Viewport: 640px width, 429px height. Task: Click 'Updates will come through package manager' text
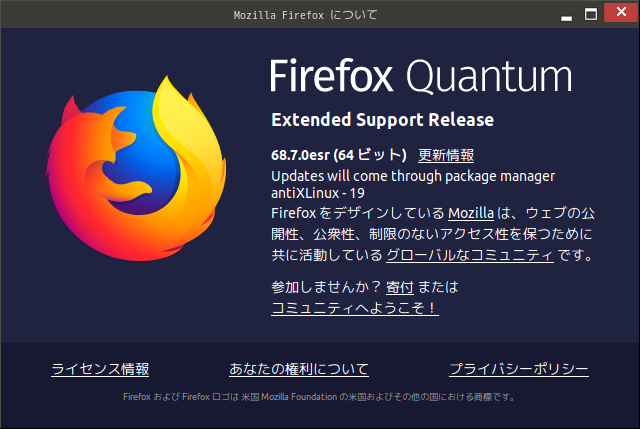[x=413, y=176]
